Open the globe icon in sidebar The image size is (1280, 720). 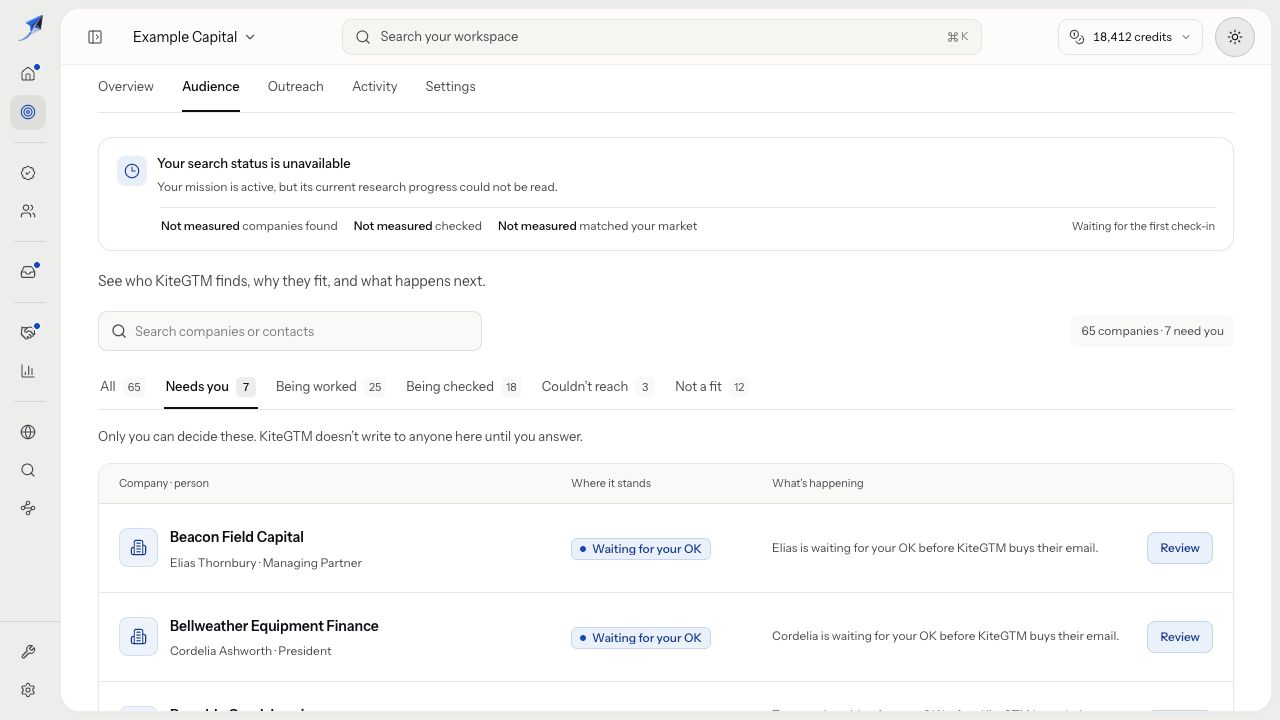click(28, 432)
